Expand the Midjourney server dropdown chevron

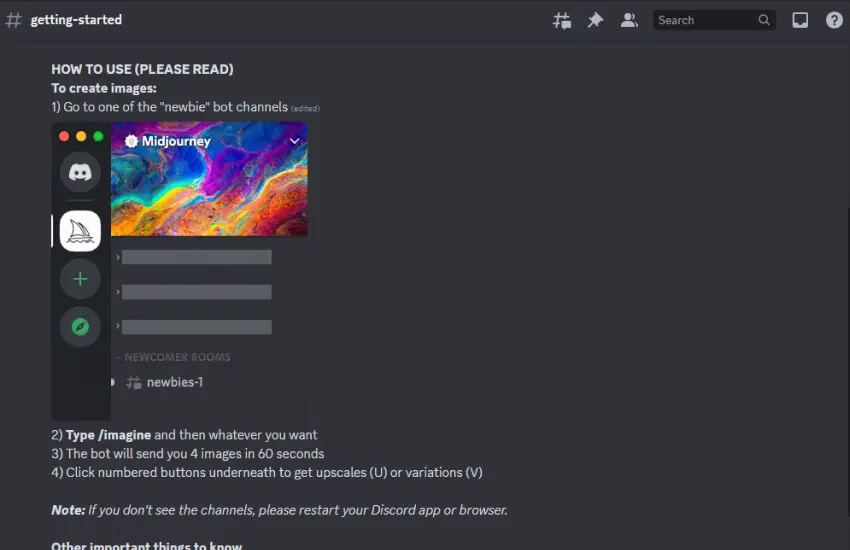coord(294,141)
